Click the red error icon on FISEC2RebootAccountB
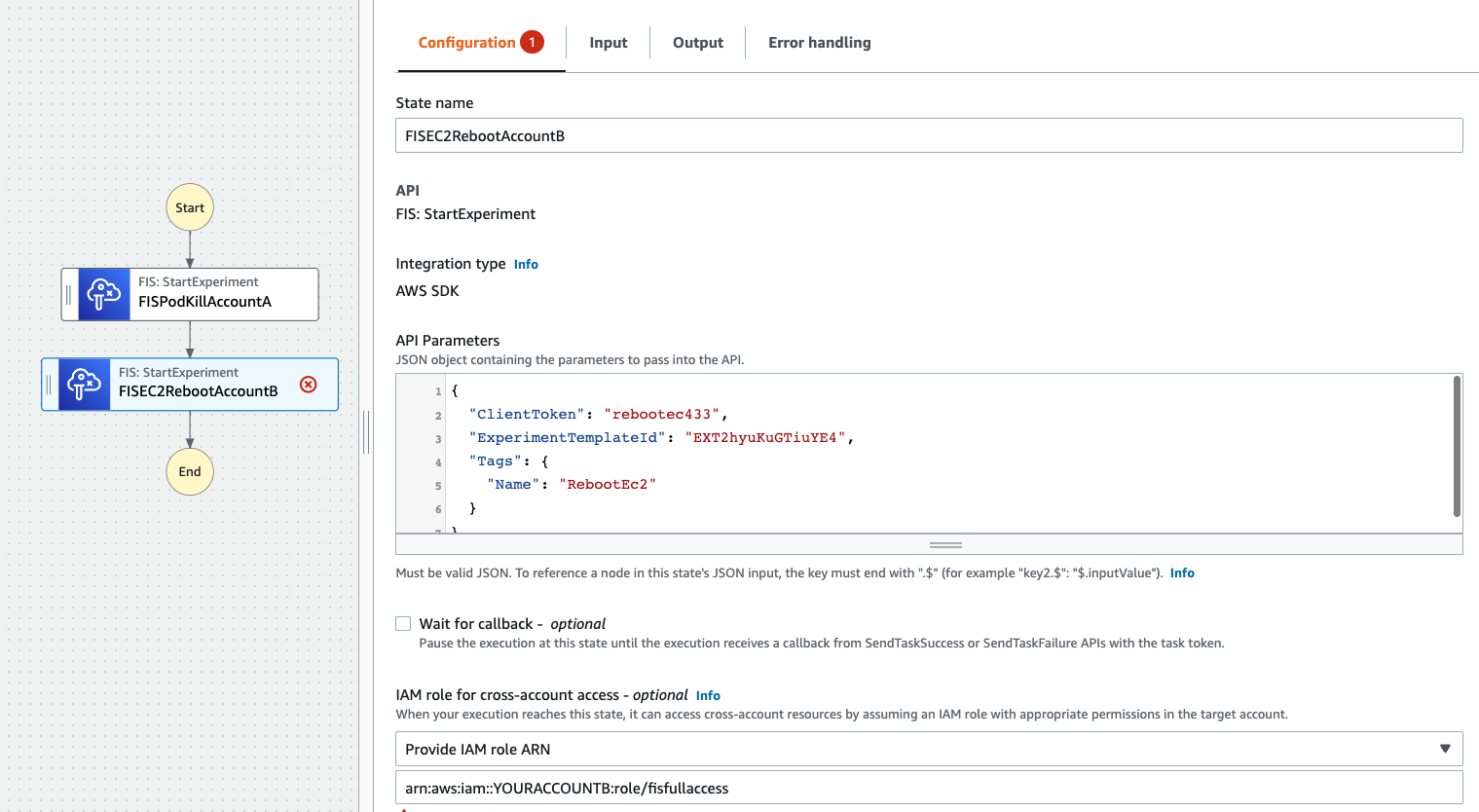This screenshot has height=812, width=1479. [x=309, y=385]
